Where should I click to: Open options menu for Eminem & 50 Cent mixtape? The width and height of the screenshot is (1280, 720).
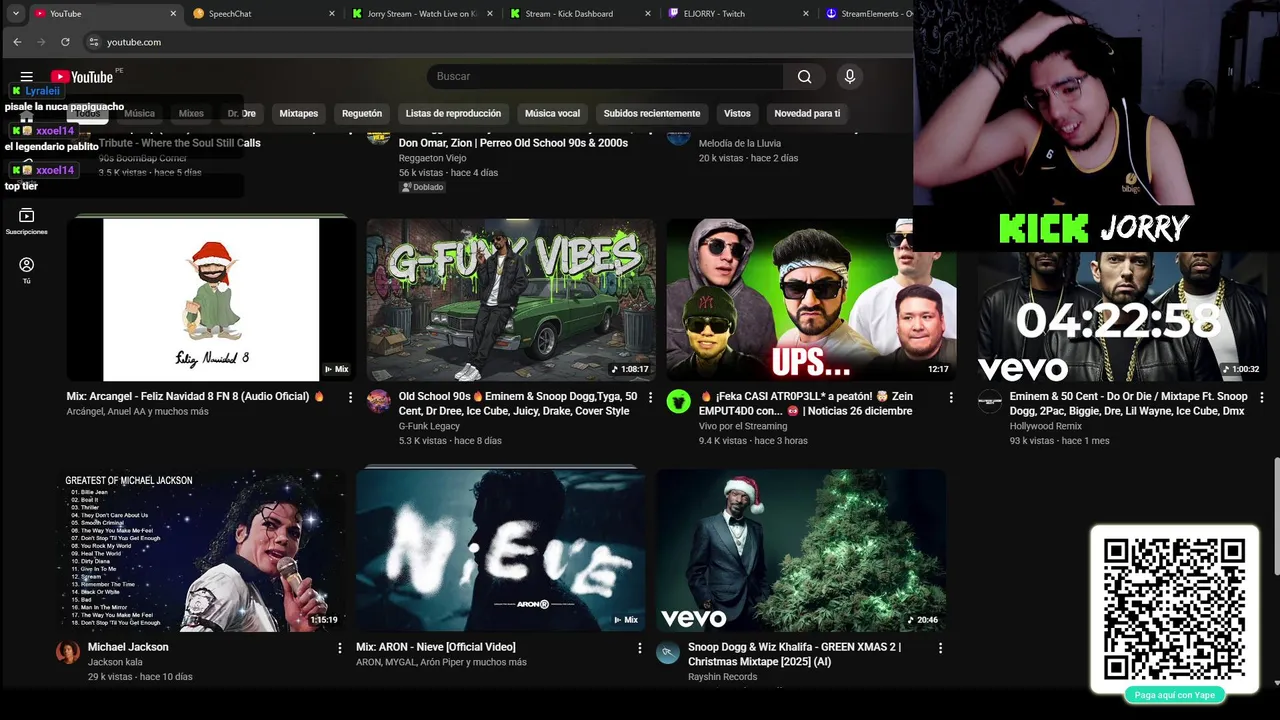click(1261, 397)
